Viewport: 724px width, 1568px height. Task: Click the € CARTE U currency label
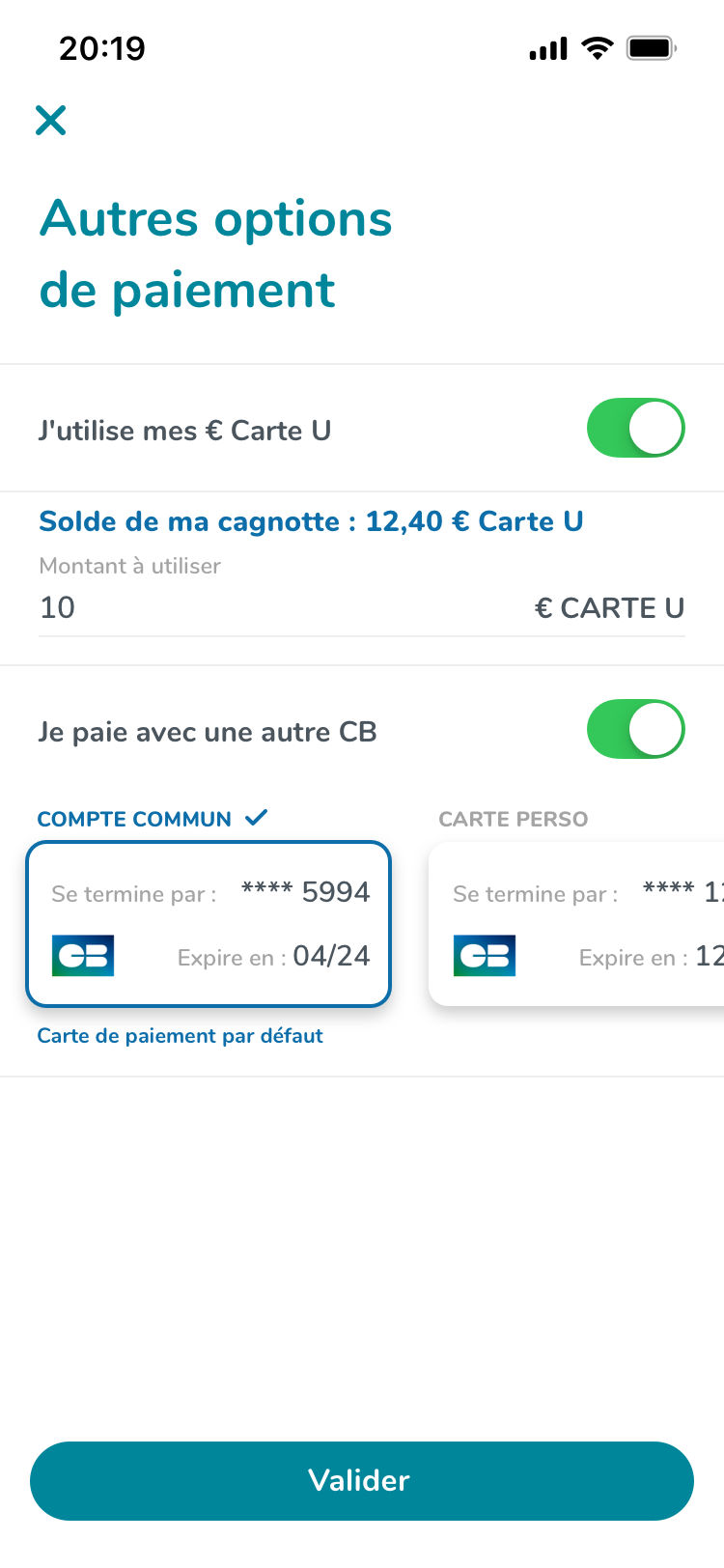(x=610, y=607)
